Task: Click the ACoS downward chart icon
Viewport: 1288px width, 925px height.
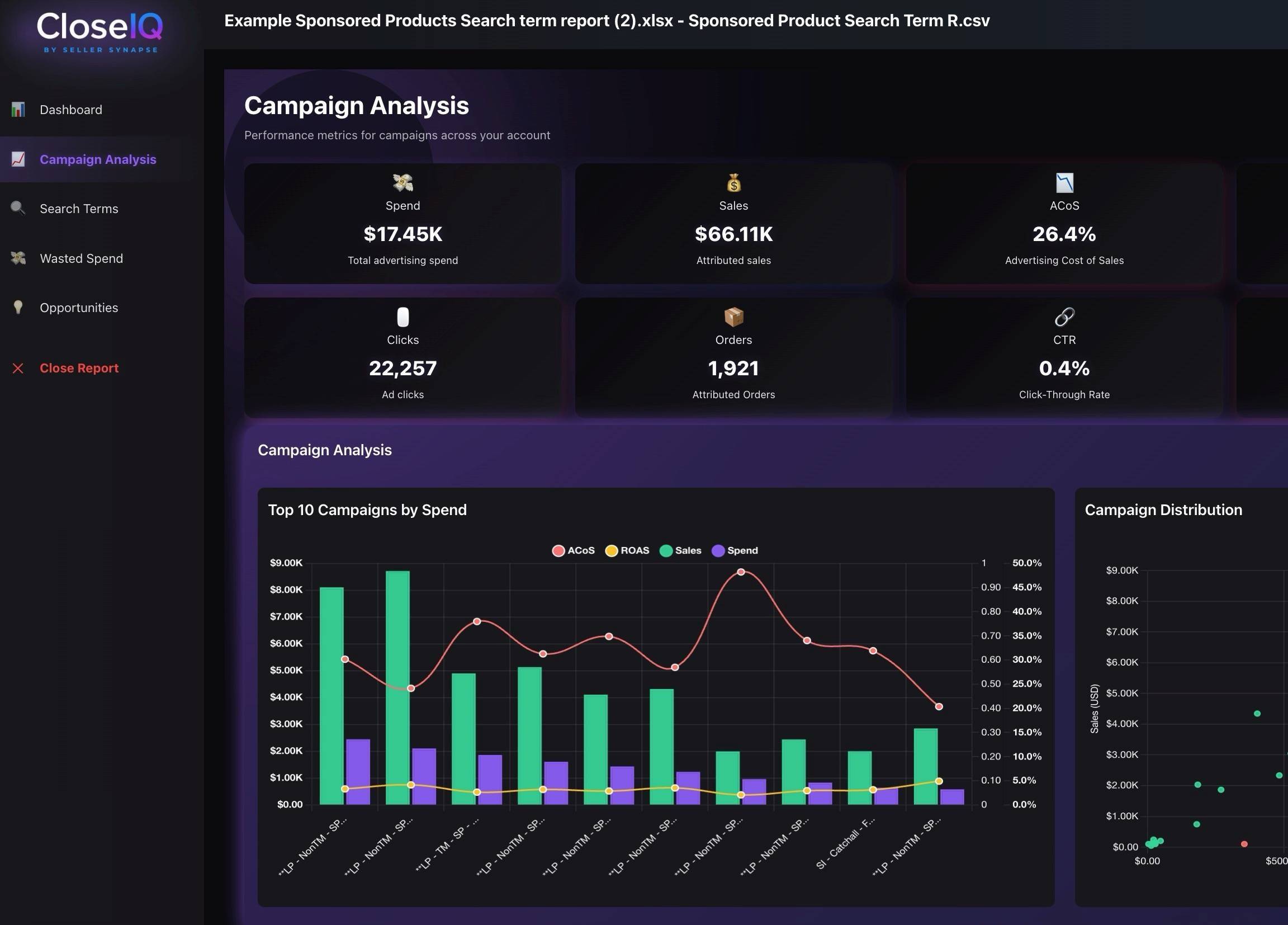Action: tap(1064, 183)
